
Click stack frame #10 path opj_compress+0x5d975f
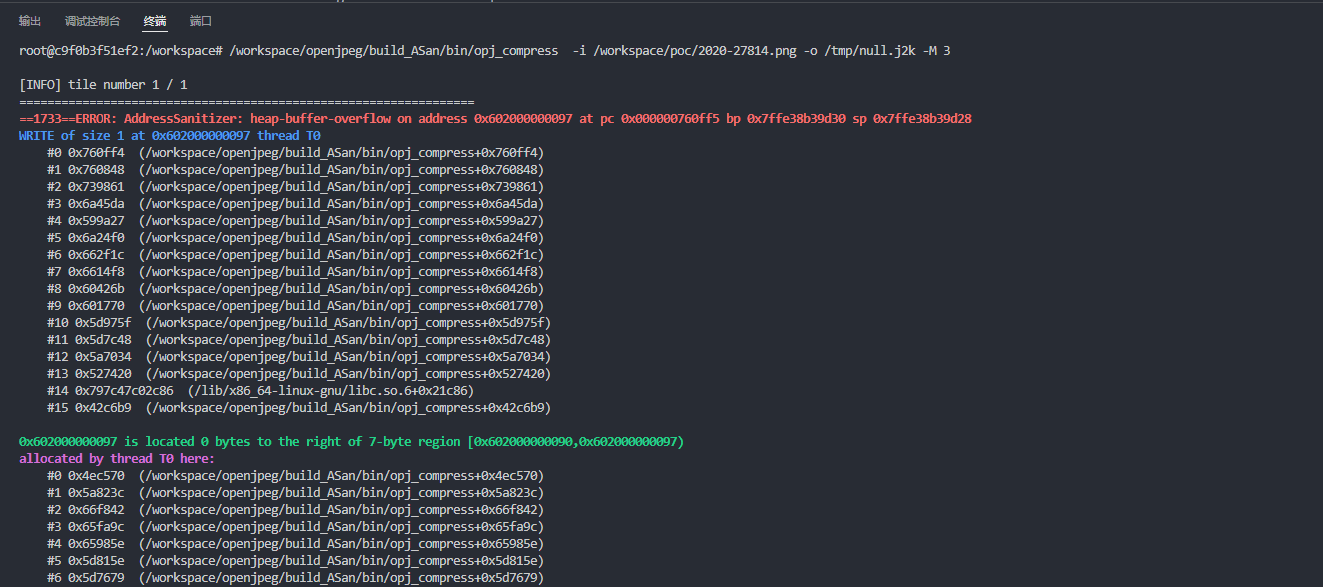[x=348, y=323]
